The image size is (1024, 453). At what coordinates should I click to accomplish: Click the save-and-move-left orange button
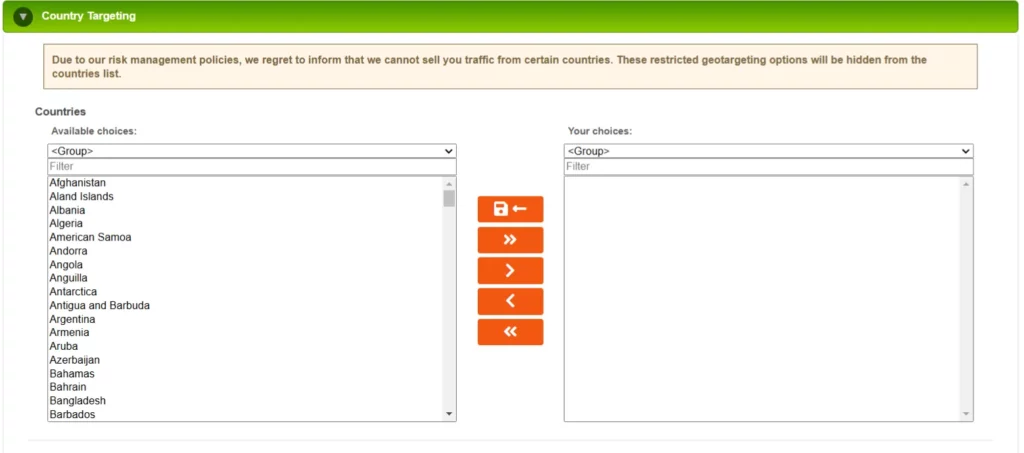(510, 209)
